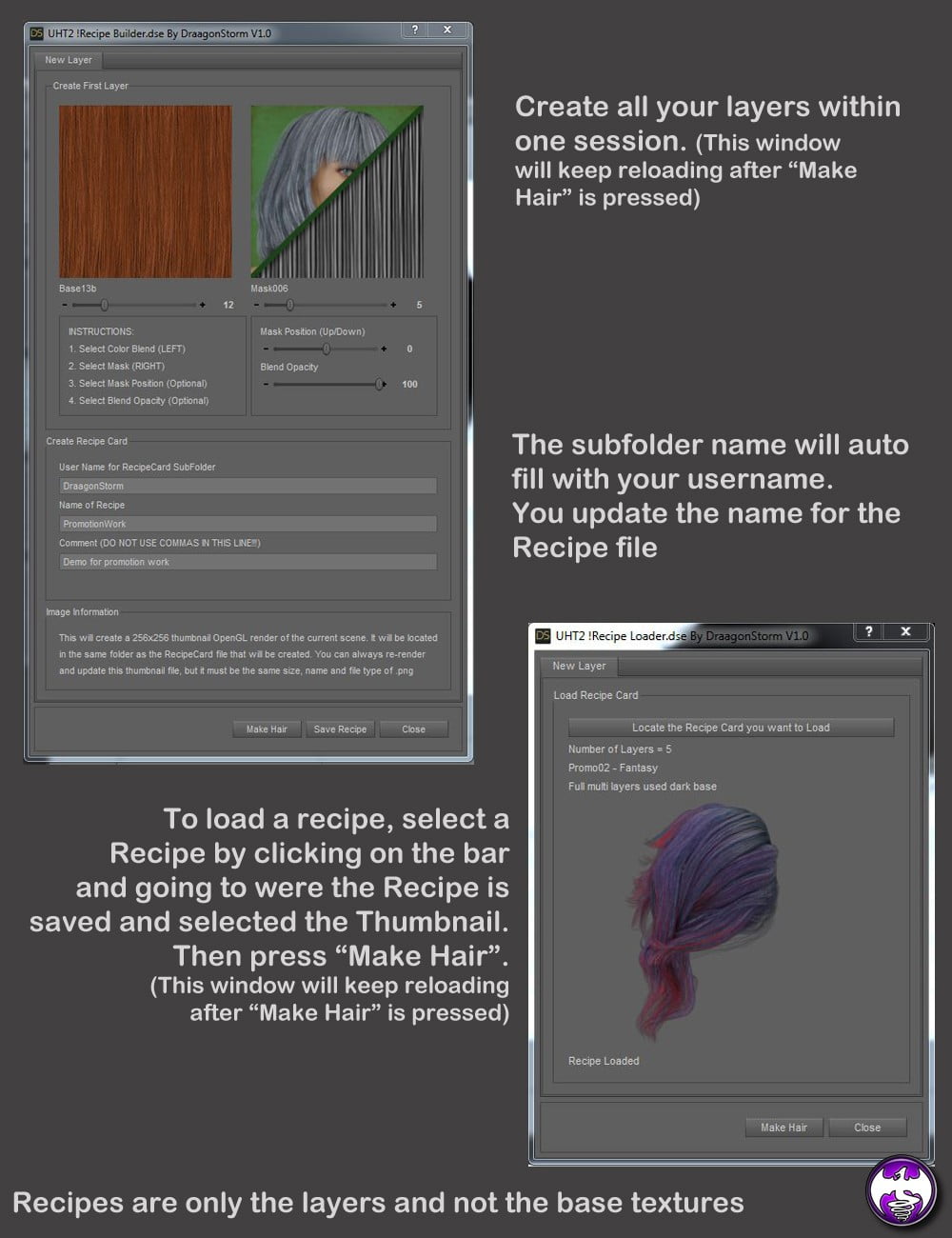Click the plus to increase Base13b value
The height and width of the screenshot is (1238, 952).
click(x=201, y=305)
